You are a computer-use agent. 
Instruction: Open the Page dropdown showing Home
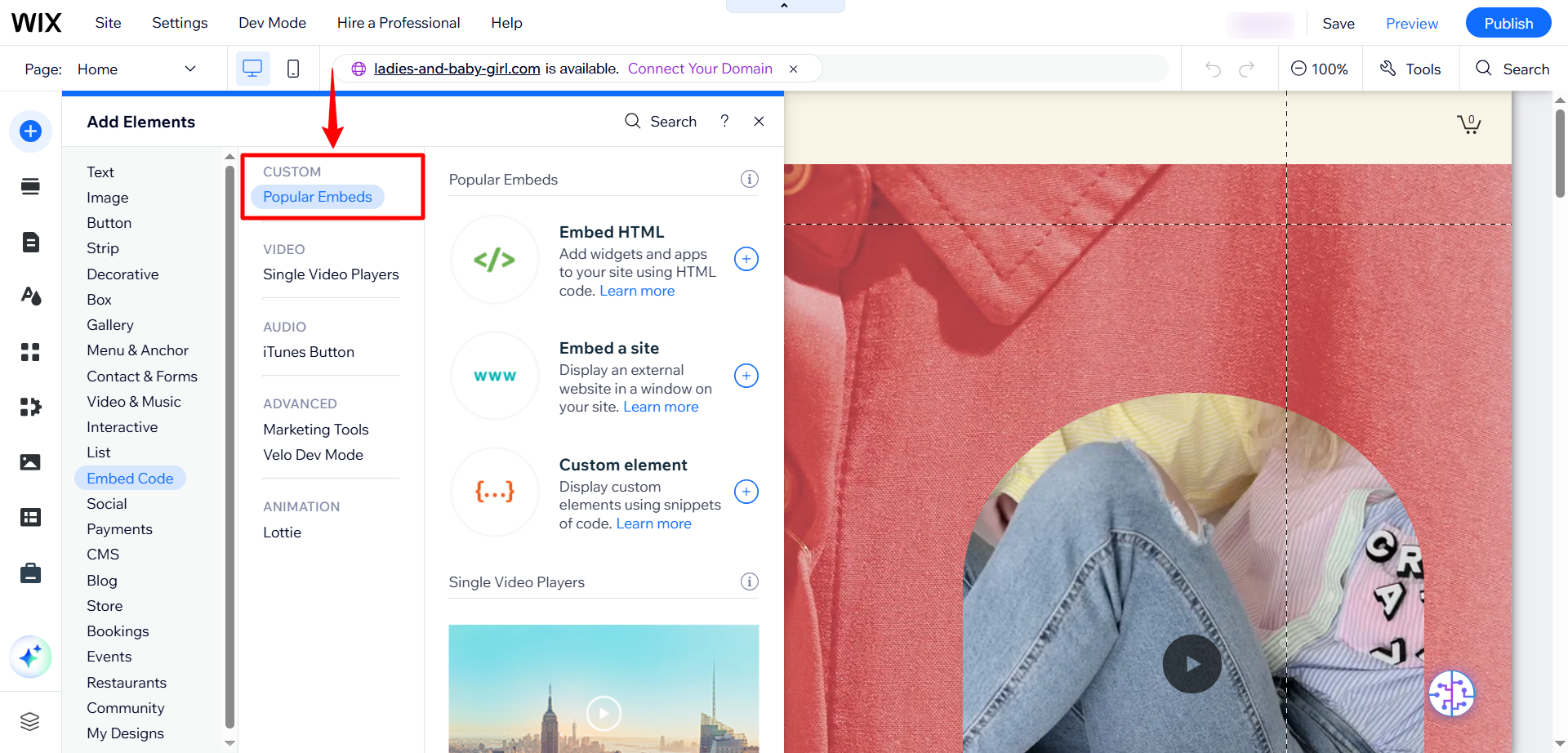click(x=136, y=69)
